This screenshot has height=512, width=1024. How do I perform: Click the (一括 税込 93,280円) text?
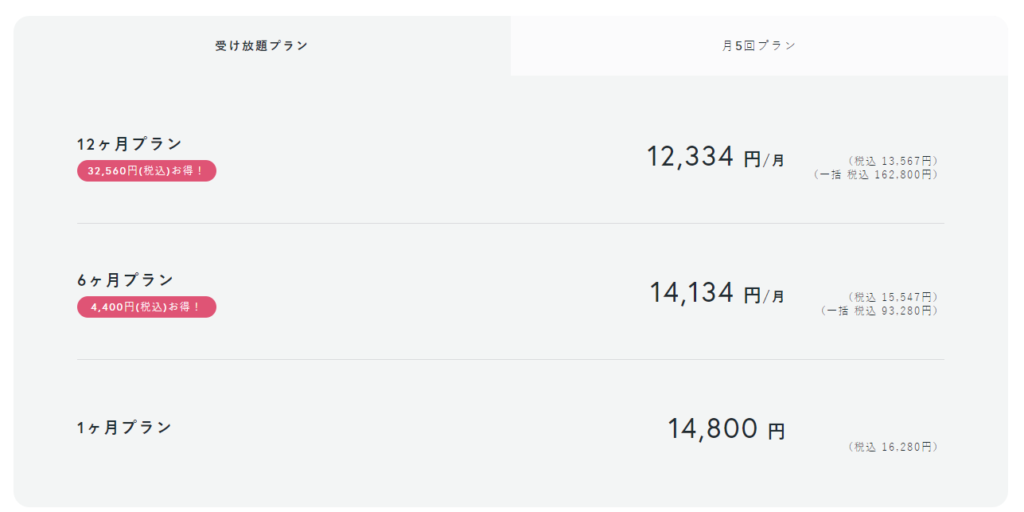pyautogui.click(x=879, y=311)
